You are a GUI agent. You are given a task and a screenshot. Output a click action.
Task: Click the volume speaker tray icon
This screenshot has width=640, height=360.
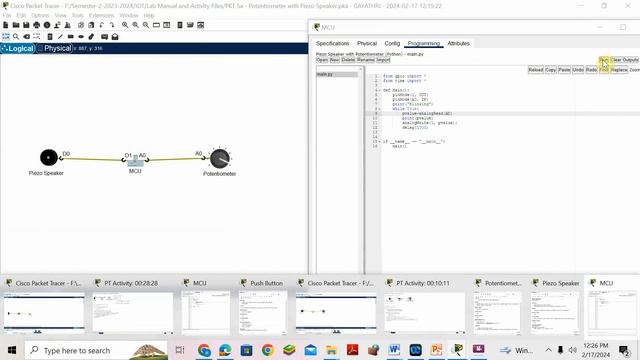573,350
